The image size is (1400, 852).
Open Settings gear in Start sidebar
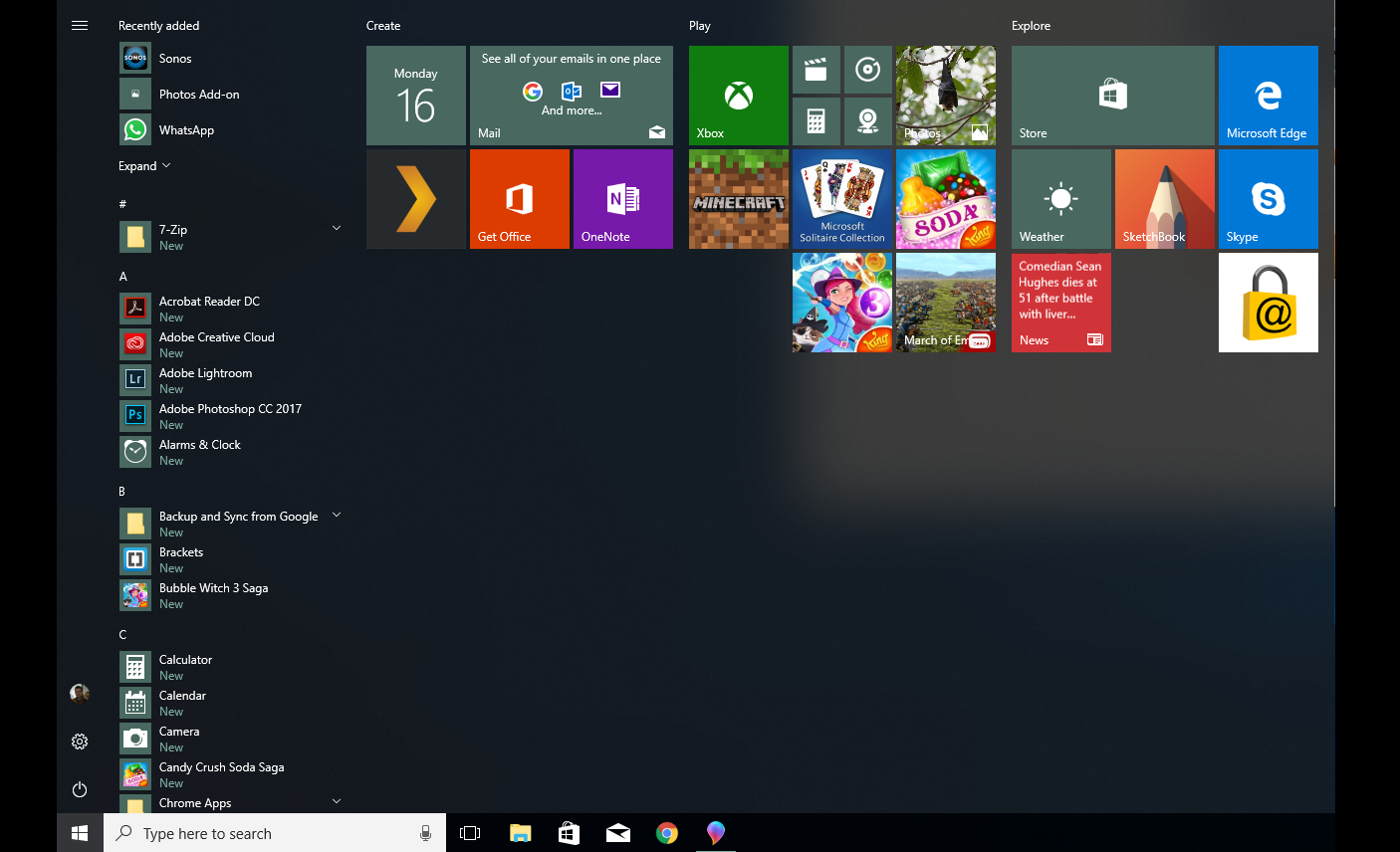tap(80, 742)
